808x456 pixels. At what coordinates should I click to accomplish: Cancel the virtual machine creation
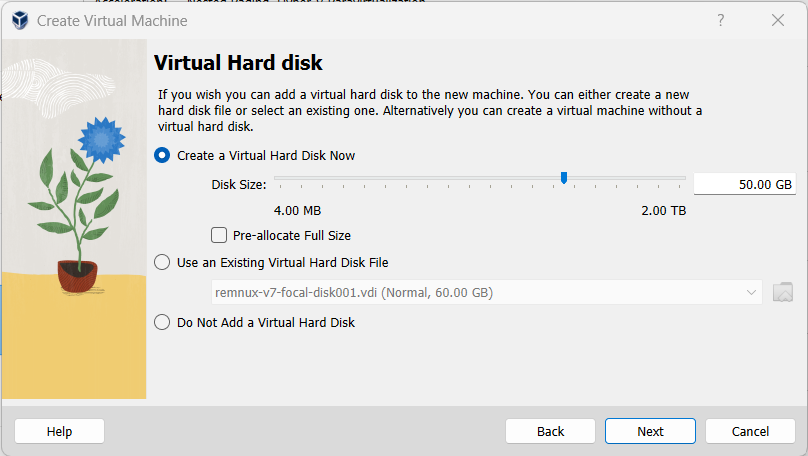click(750, 431)
